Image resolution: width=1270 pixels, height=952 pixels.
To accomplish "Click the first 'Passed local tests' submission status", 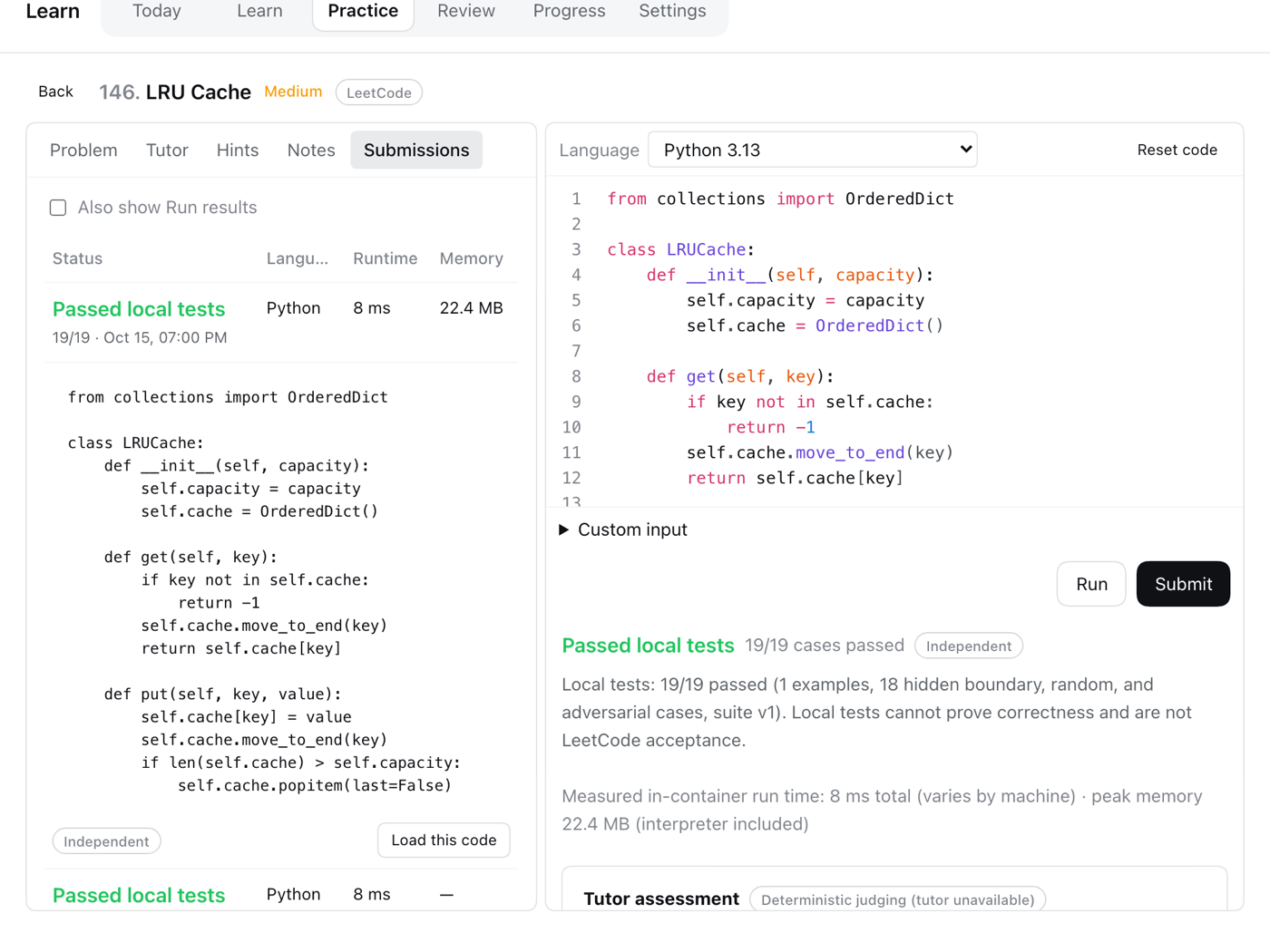I will tap(139, 309).
